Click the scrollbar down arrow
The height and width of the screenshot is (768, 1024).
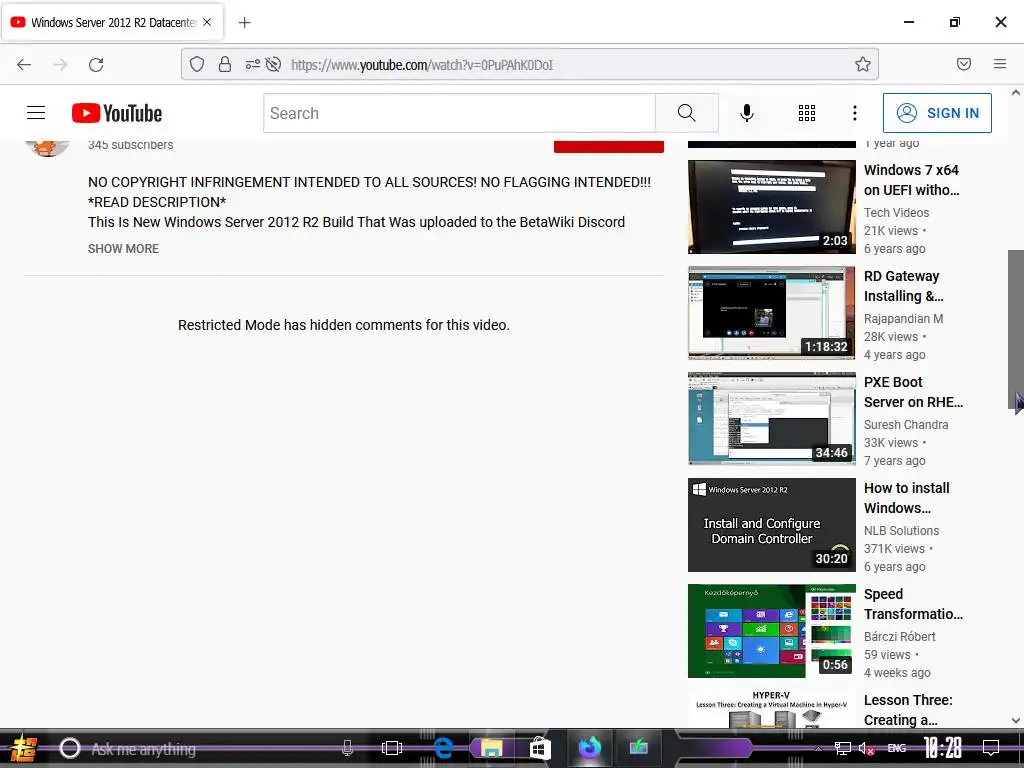(1016, 720)
